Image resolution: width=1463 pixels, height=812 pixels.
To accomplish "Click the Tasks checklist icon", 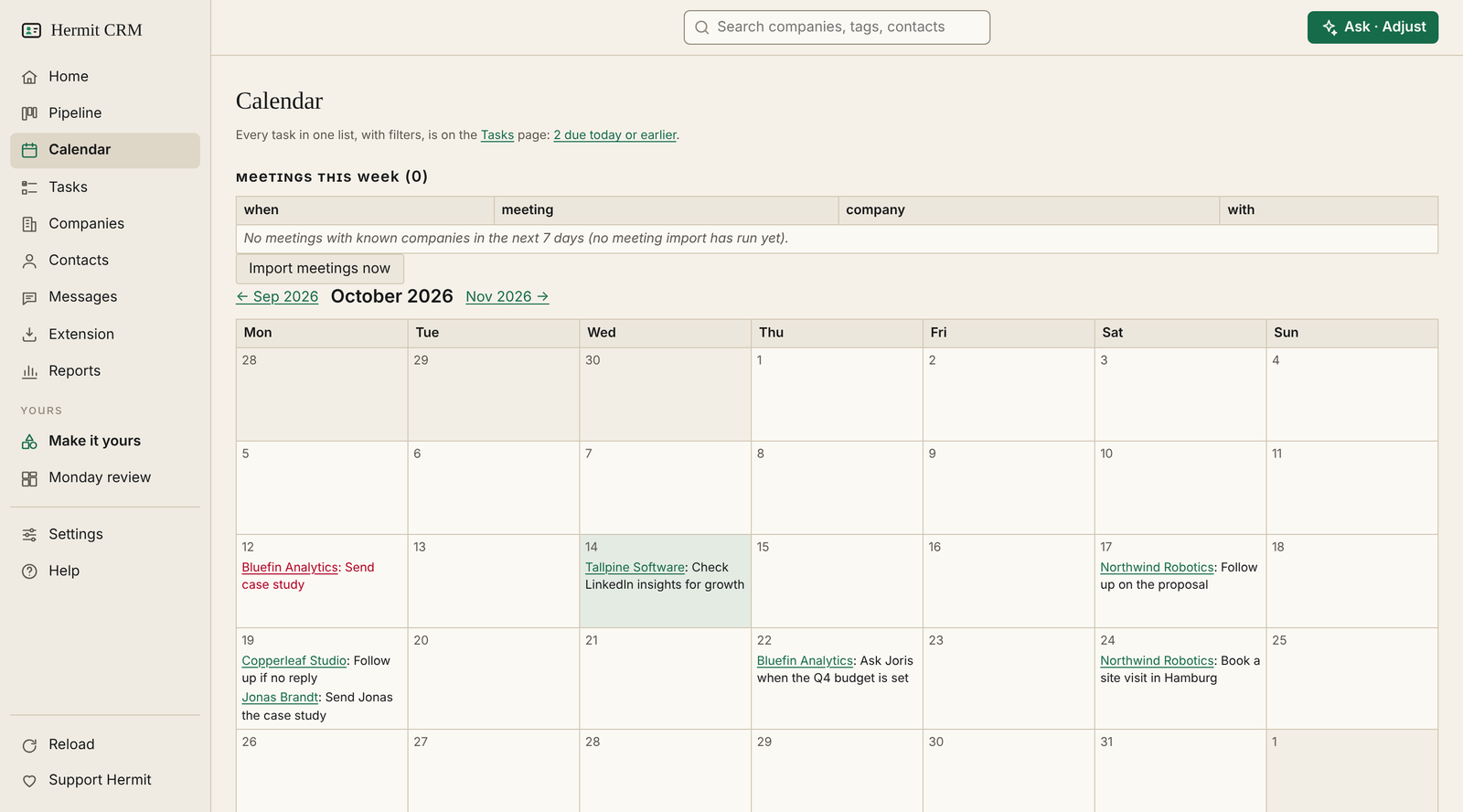I will point(29,187).
